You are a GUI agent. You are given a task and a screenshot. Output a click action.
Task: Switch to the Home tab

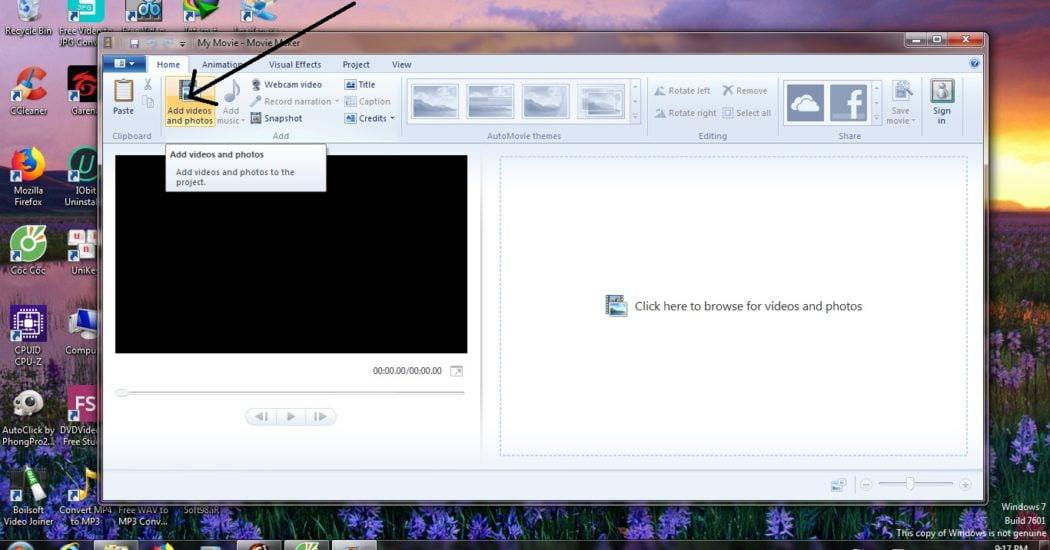(x=168, y=64)
